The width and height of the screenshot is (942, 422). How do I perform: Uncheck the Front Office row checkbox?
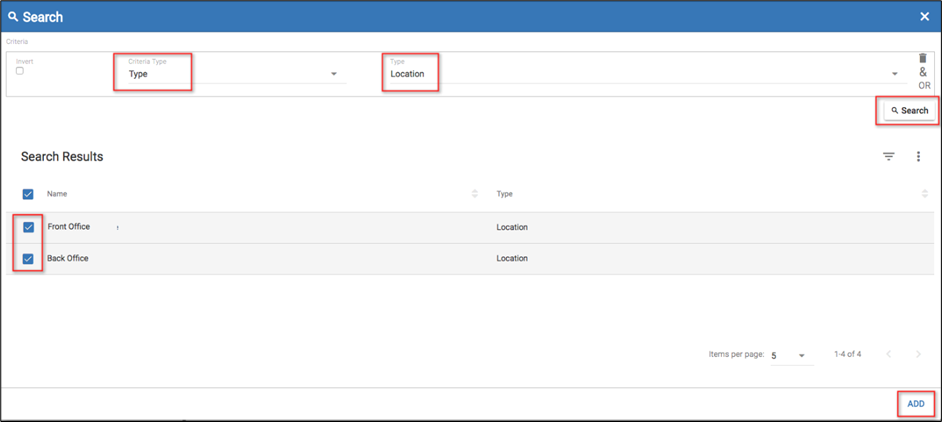28,227
